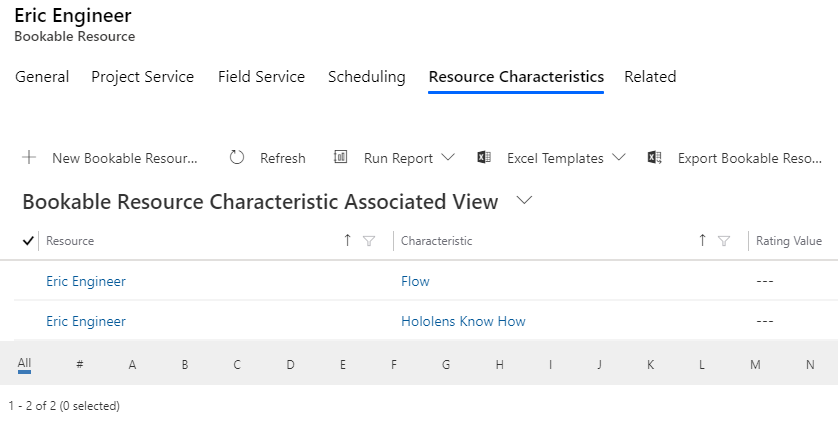This screenshot has width=838, height=427.
Task: Sort by Resource column using the arrow
Action: click(x=347, y=240)
